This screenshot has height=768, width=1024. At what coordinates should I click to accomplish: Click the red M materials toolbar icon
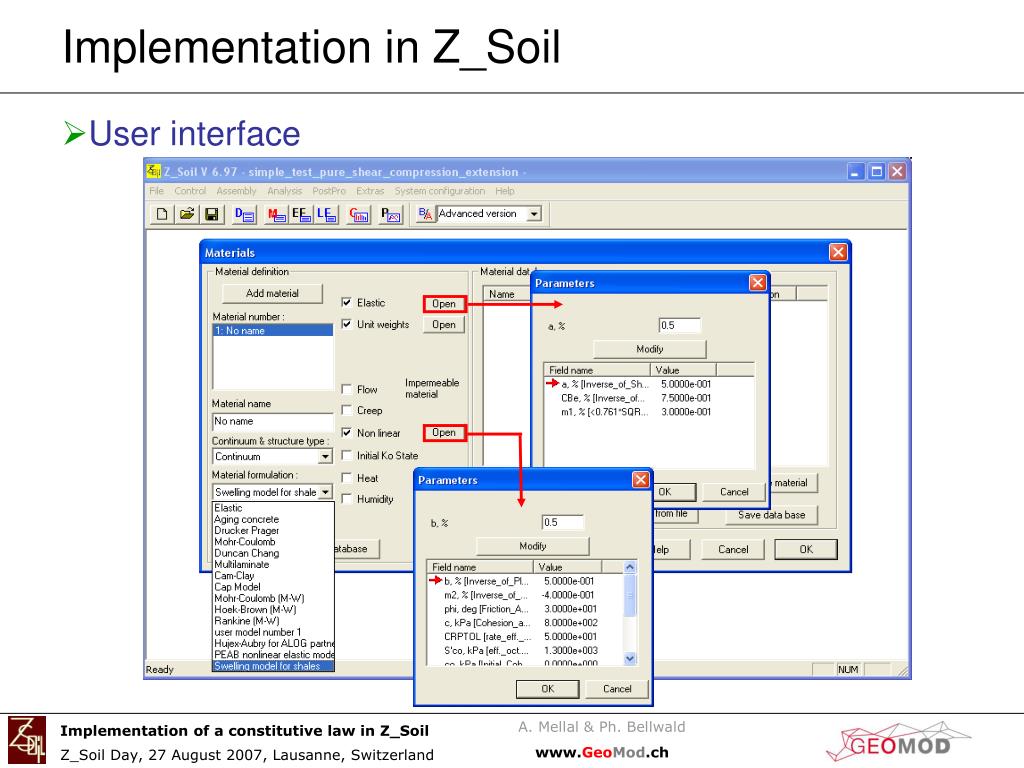click(x=276, y=214)
